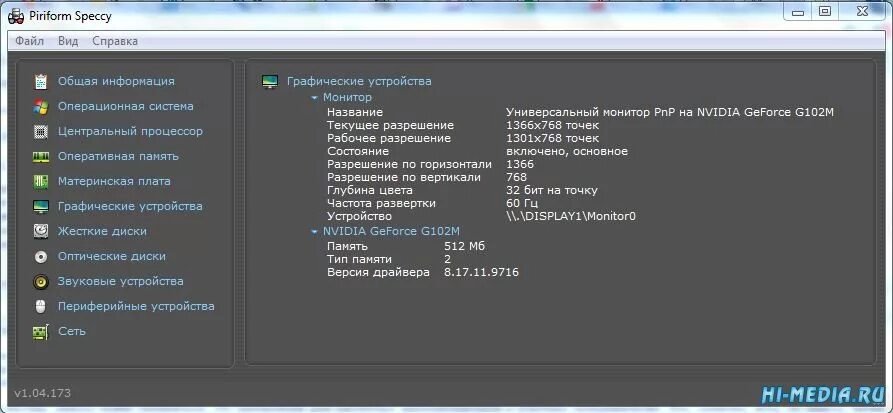Click the network card icon for Сеть
Screen dimensions: 893x413
pyautogui.click(x=40, y=332)
